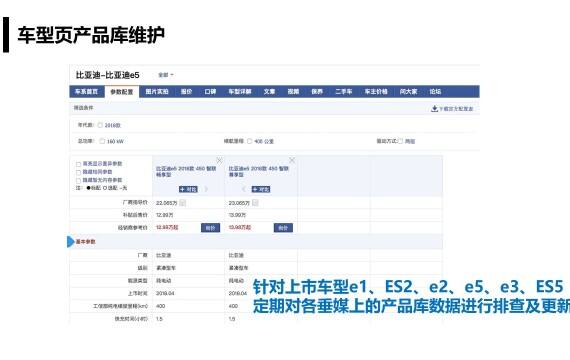
Task: Open the 二手车 tab
Action: pyautogui.click(x=344, y=92)
